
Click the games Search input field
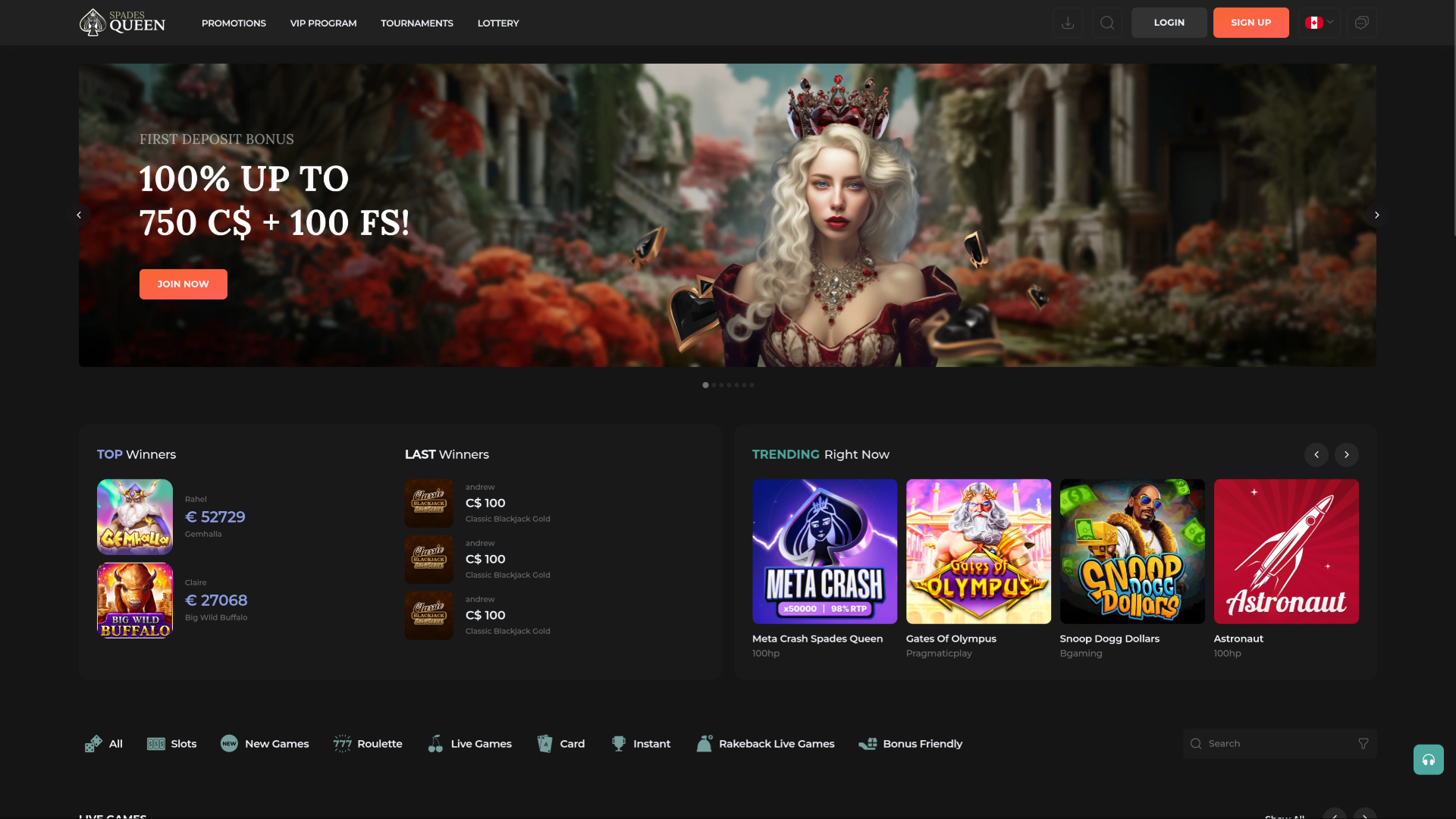coord(1279,744)
